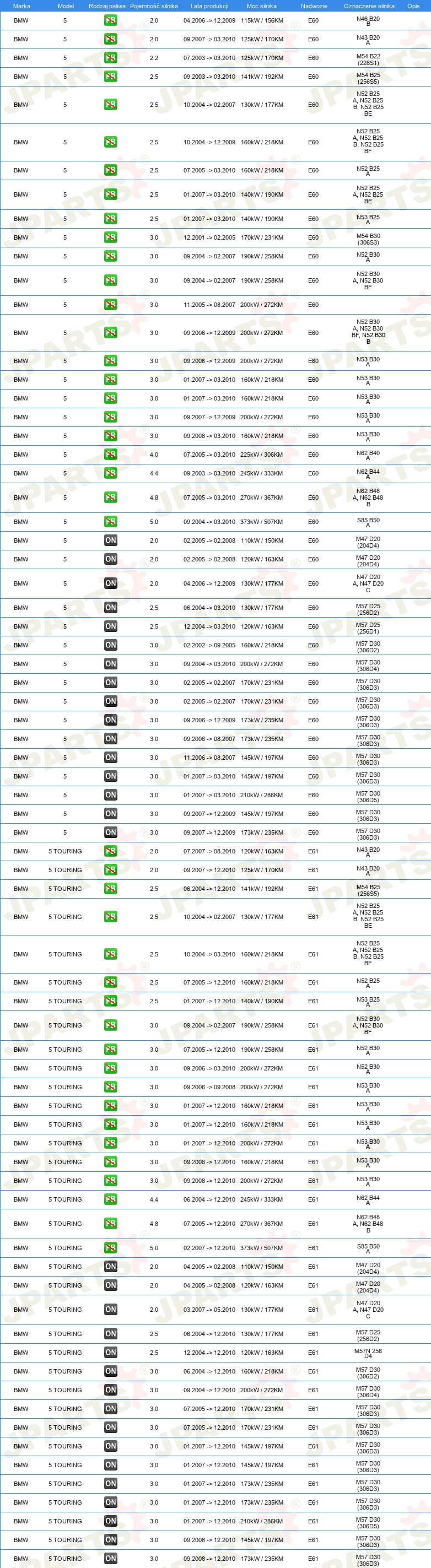Click diesel ON icon in E61 M57 D30 (306D2) row
Viewport: 431px width, 1568px height.
[x=110, y=1371]
